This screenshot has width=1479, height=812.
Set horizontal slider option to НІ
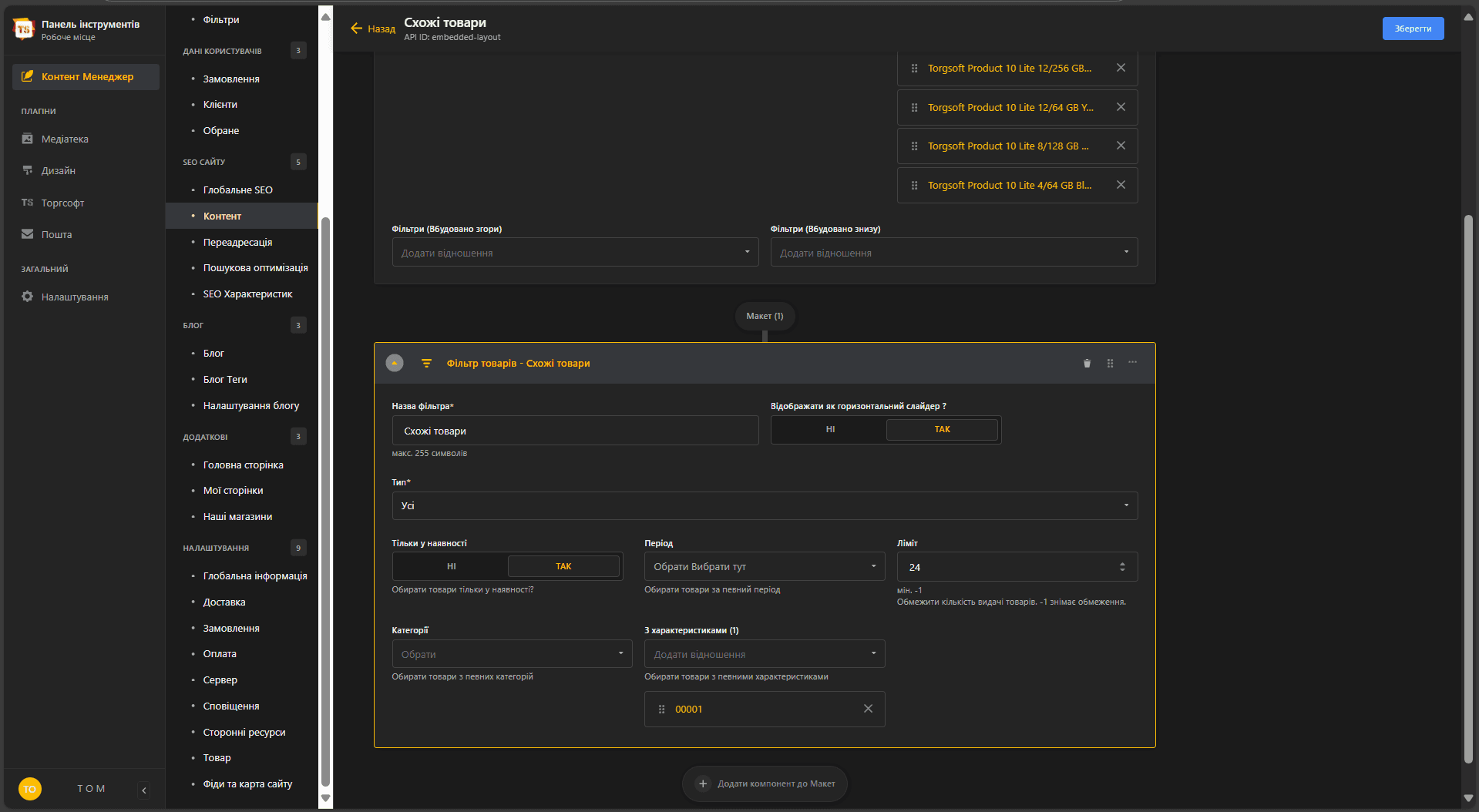tap(830, 429)
